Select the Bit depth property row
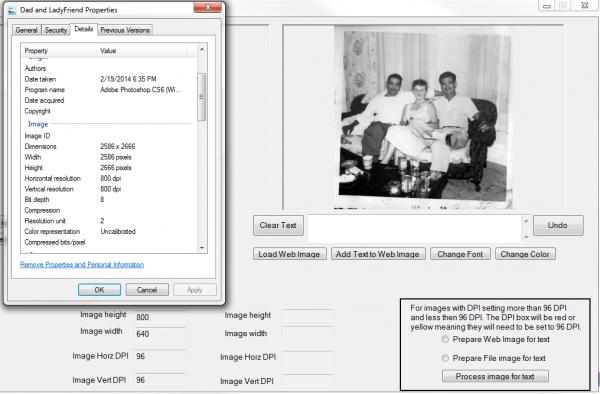This screenshot has width=600, height=394. point(109,199)
